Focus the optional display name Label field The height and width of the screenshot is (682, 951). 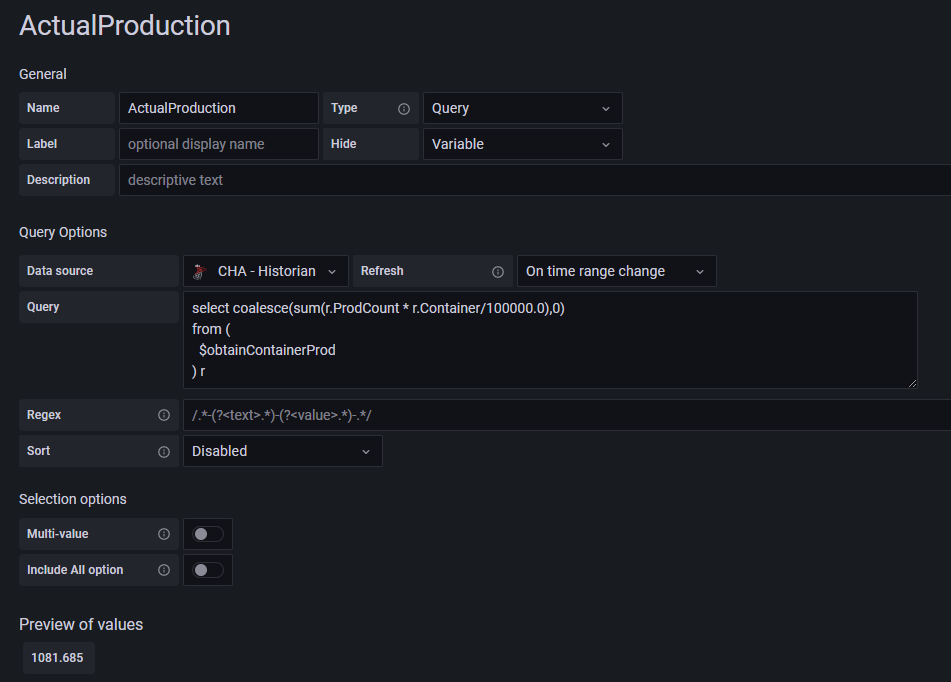pos(218,144)
